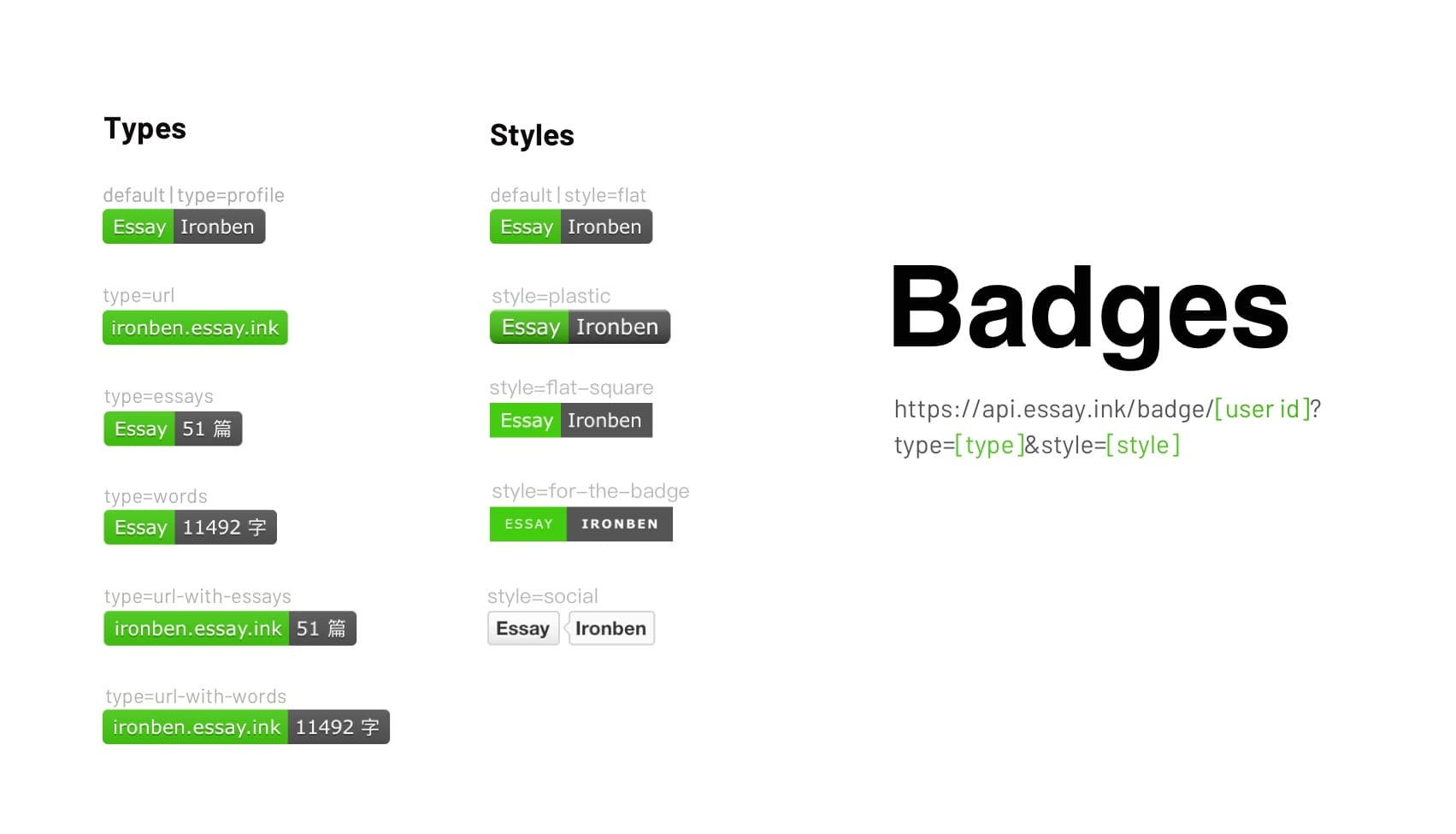Click the type=url-with-essays label text
1456x834 pixels.
point(197,596)
